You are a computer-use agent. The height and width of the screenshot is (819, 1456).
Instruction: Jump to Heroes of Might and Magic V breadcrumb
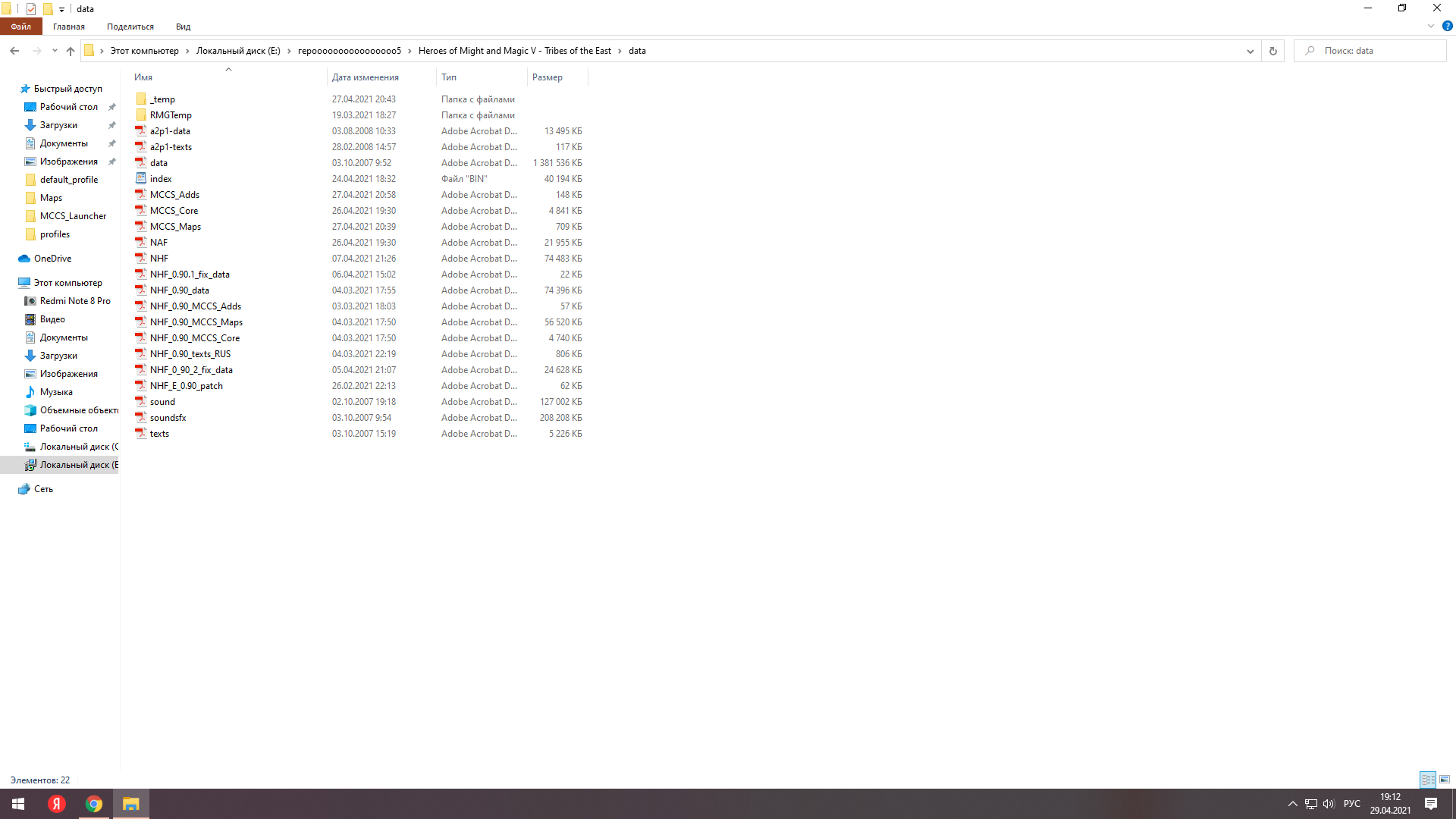pos(515,51)
